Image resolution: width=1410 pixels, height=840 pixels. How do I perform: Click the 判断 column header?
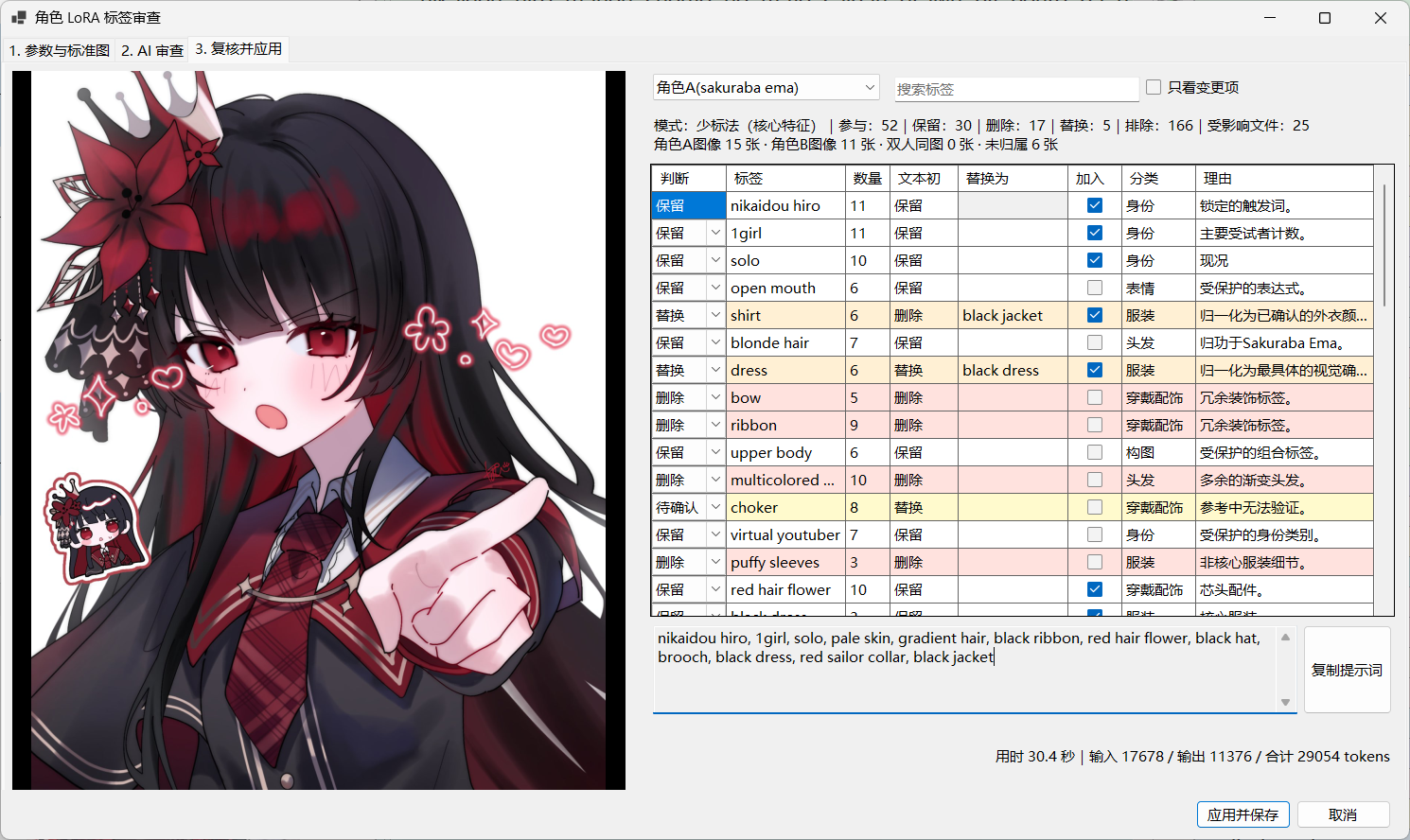pos(689,178)
